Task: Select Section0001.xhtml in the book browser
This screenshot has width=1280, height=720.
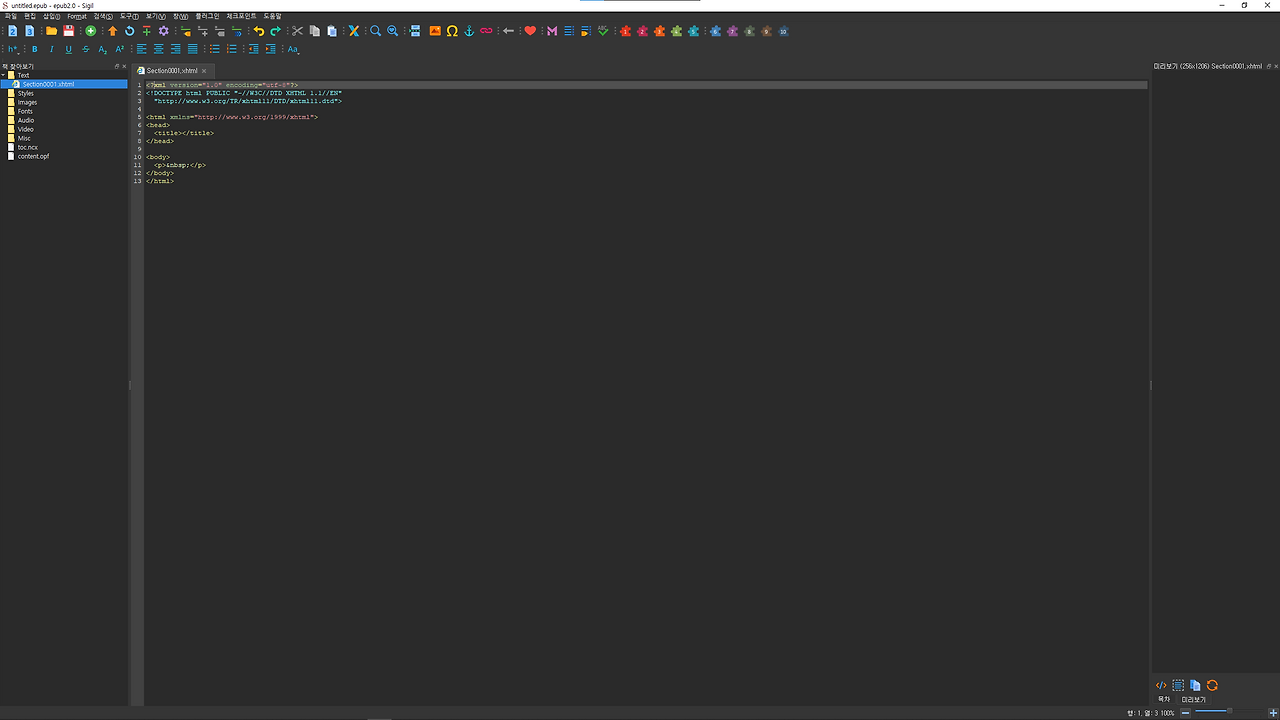Action: click(x=48, y=84)
